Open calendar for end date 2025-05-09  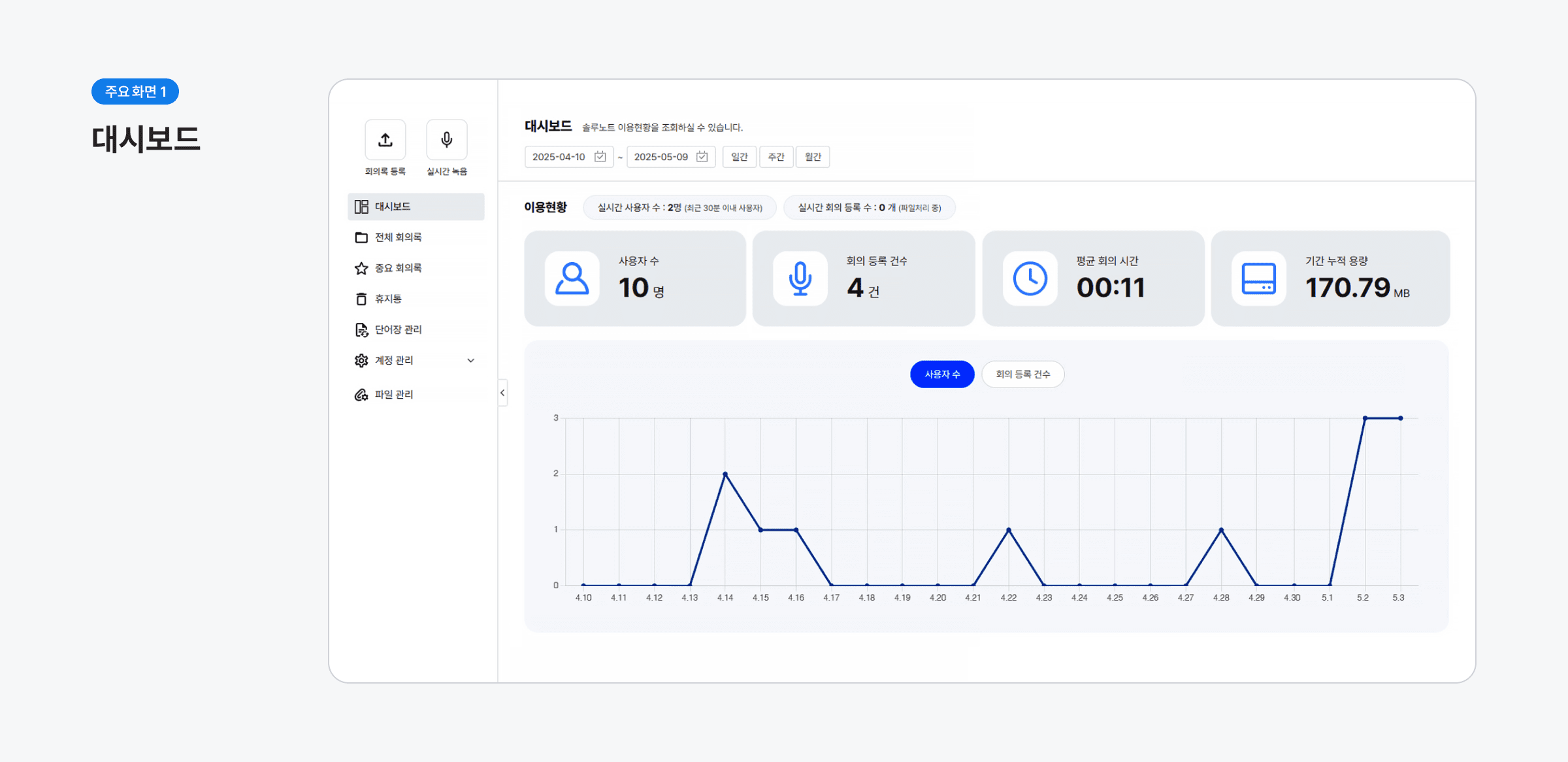point(702,157)
